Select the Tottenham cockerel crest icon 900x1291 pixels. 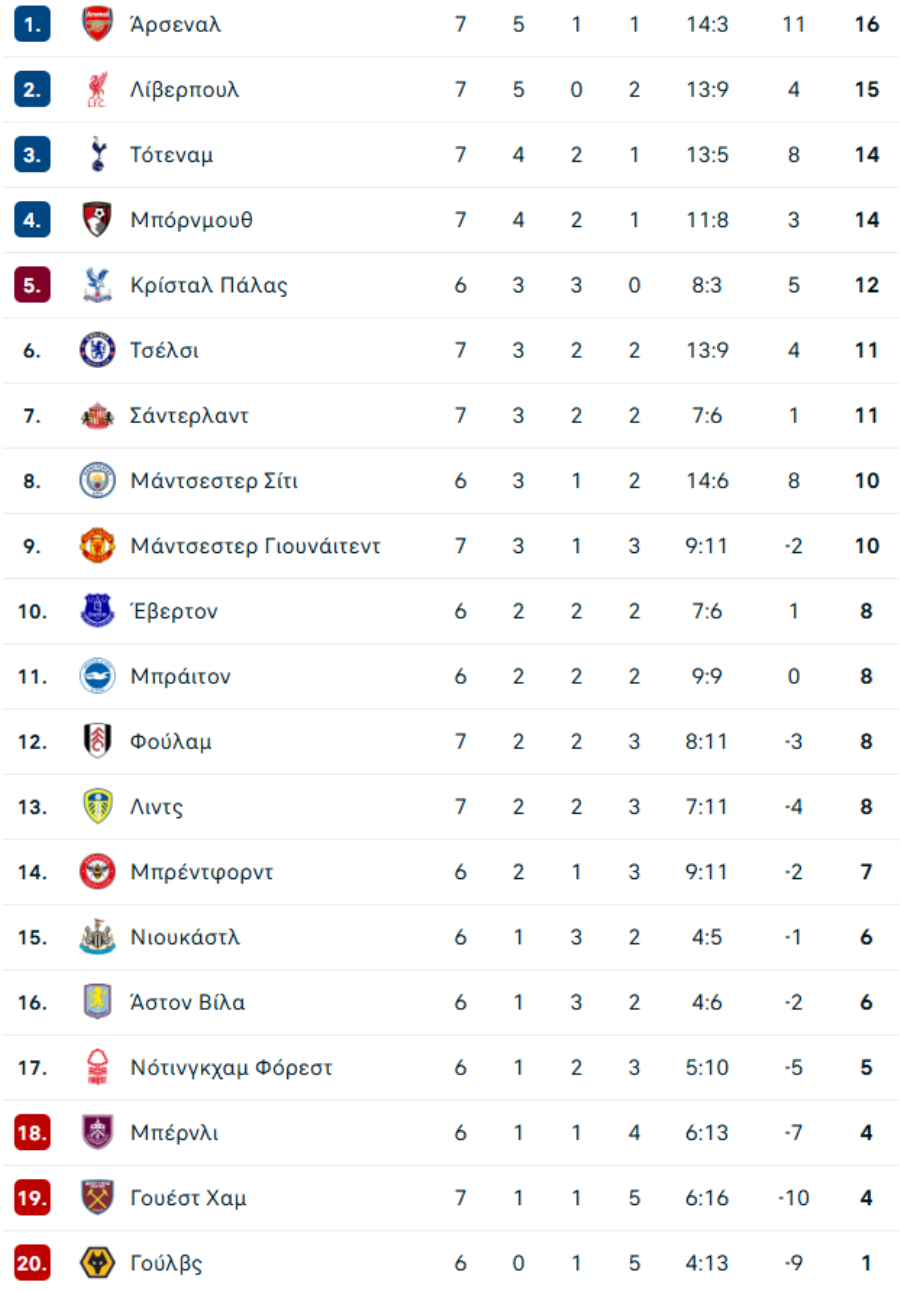click(97, 155)
